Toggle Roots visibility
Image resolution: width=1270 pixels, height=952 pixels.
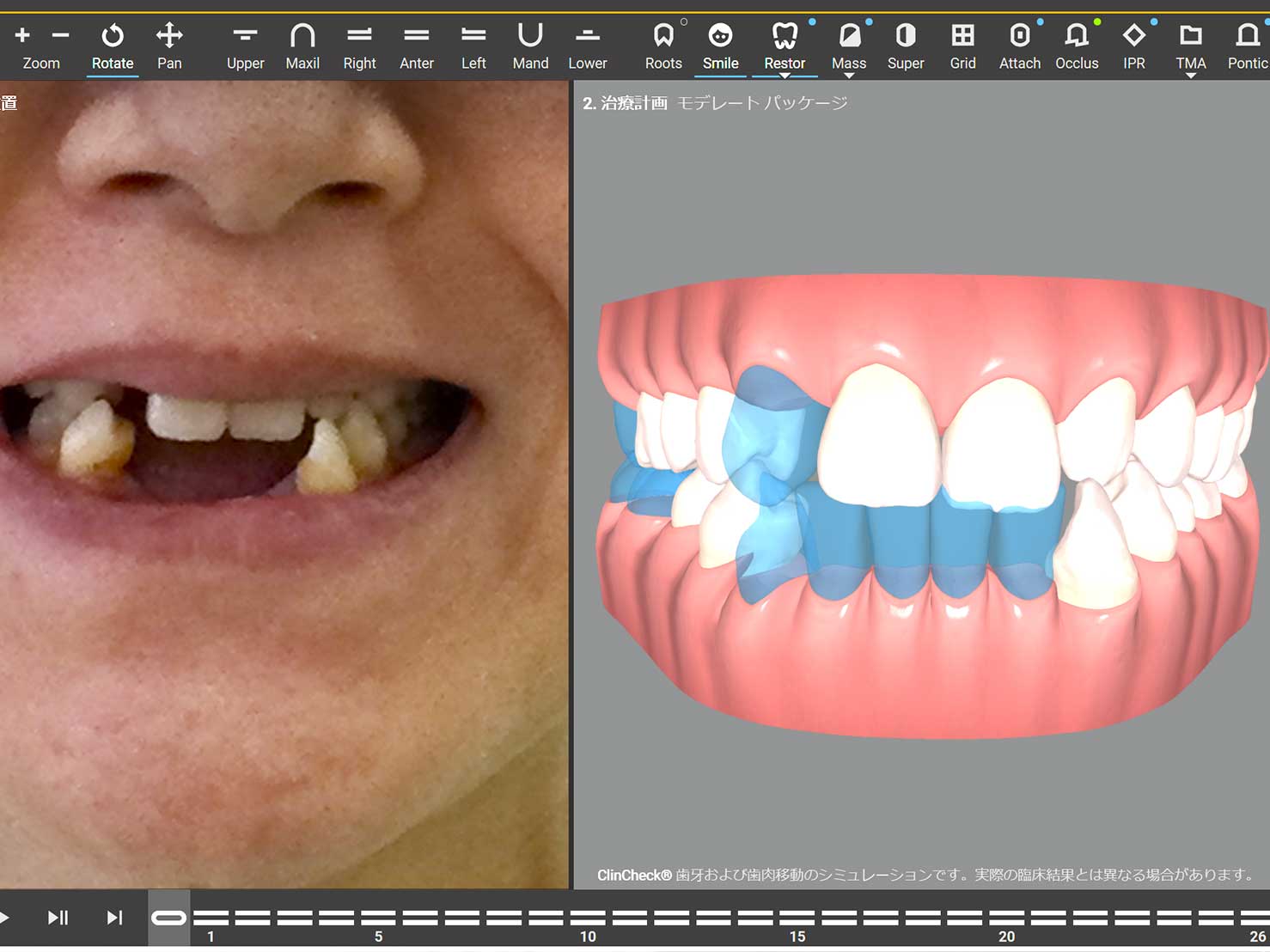[x=662, y=46]
